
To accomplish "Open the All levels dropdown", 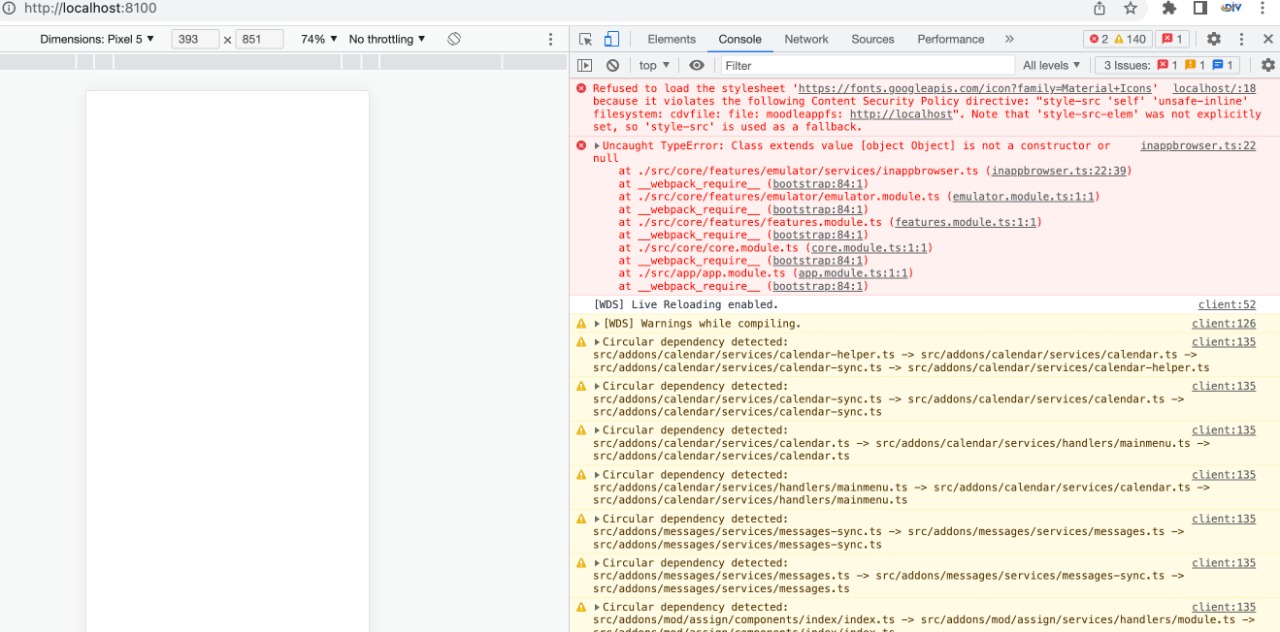I will 1052,65.
